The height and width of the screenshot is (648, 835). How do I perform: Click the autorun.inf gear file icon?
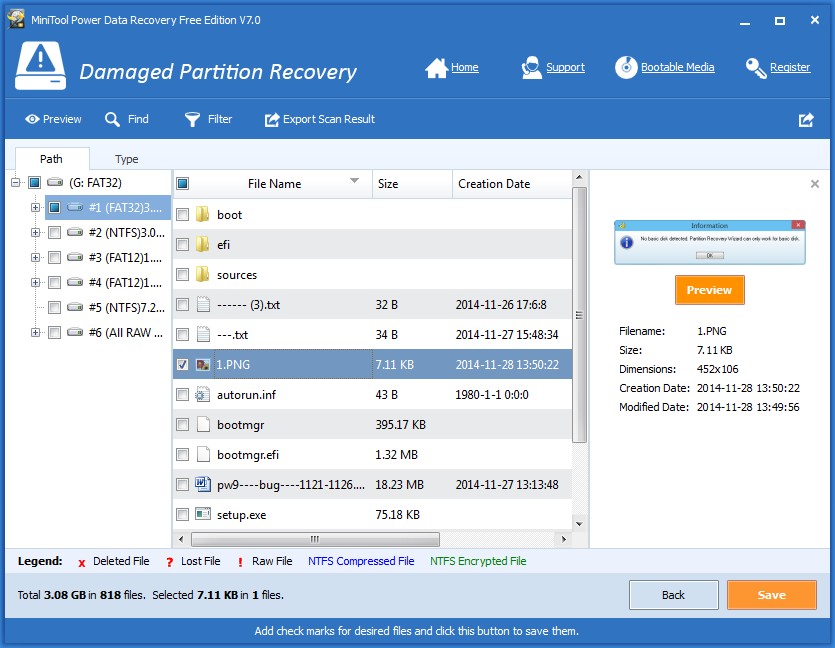(x=202, y=395)
